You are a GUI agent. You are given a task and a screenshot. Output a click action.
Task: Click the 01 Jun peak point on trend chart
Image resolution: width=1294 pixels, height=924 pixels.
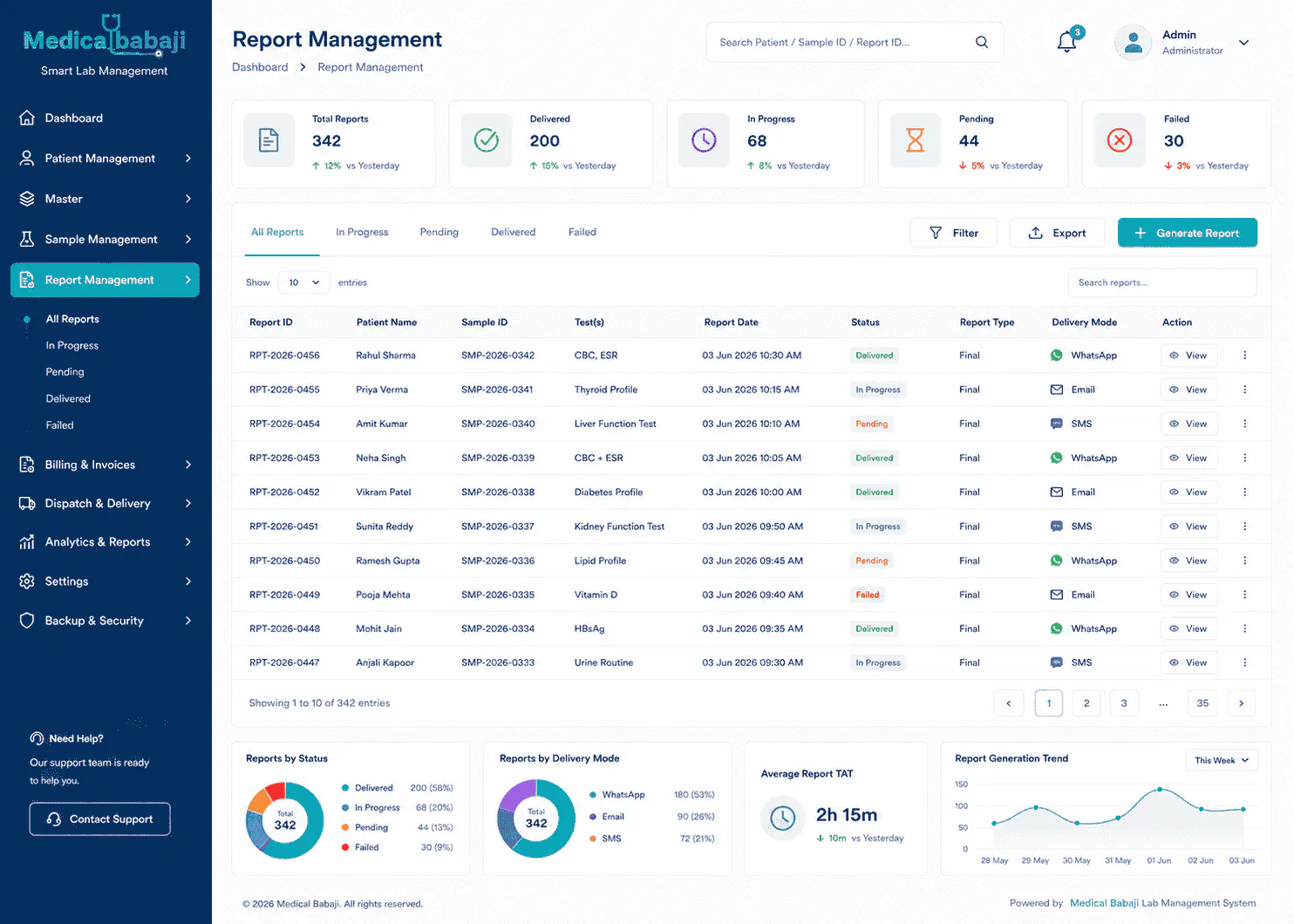[1160, 789]
